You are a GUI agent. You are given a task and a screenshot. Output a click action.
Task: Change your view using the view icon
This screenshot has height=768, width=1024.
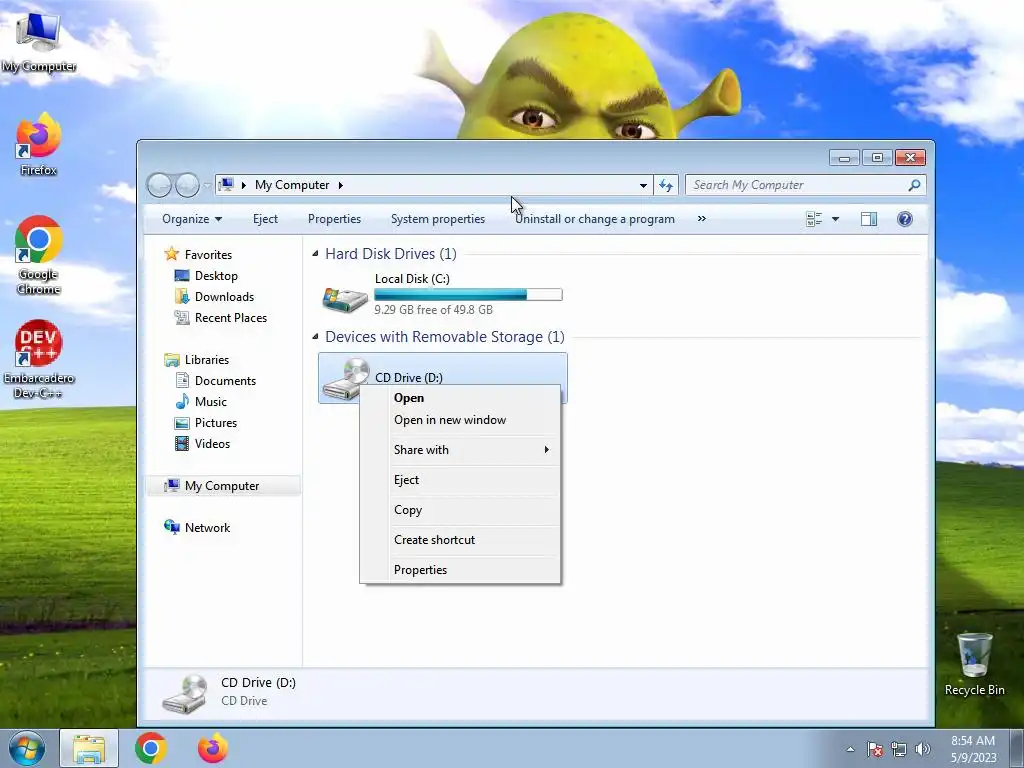coord(814,219)
